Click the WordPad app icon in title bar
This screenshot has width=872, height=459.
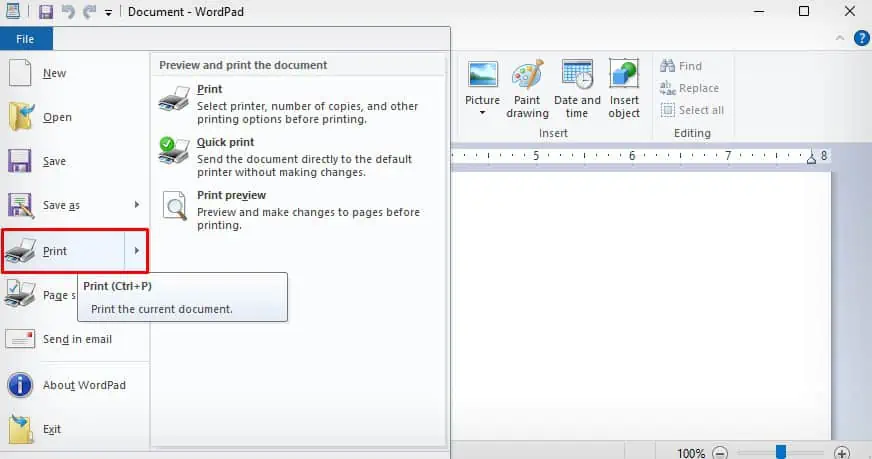tap(13, 11)
